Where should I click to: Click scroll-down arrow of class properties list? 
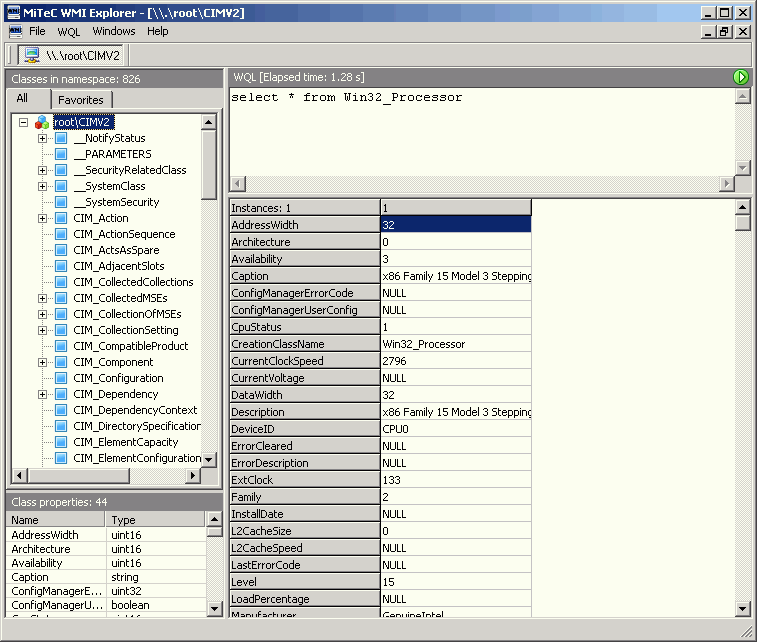click(214, 609)
